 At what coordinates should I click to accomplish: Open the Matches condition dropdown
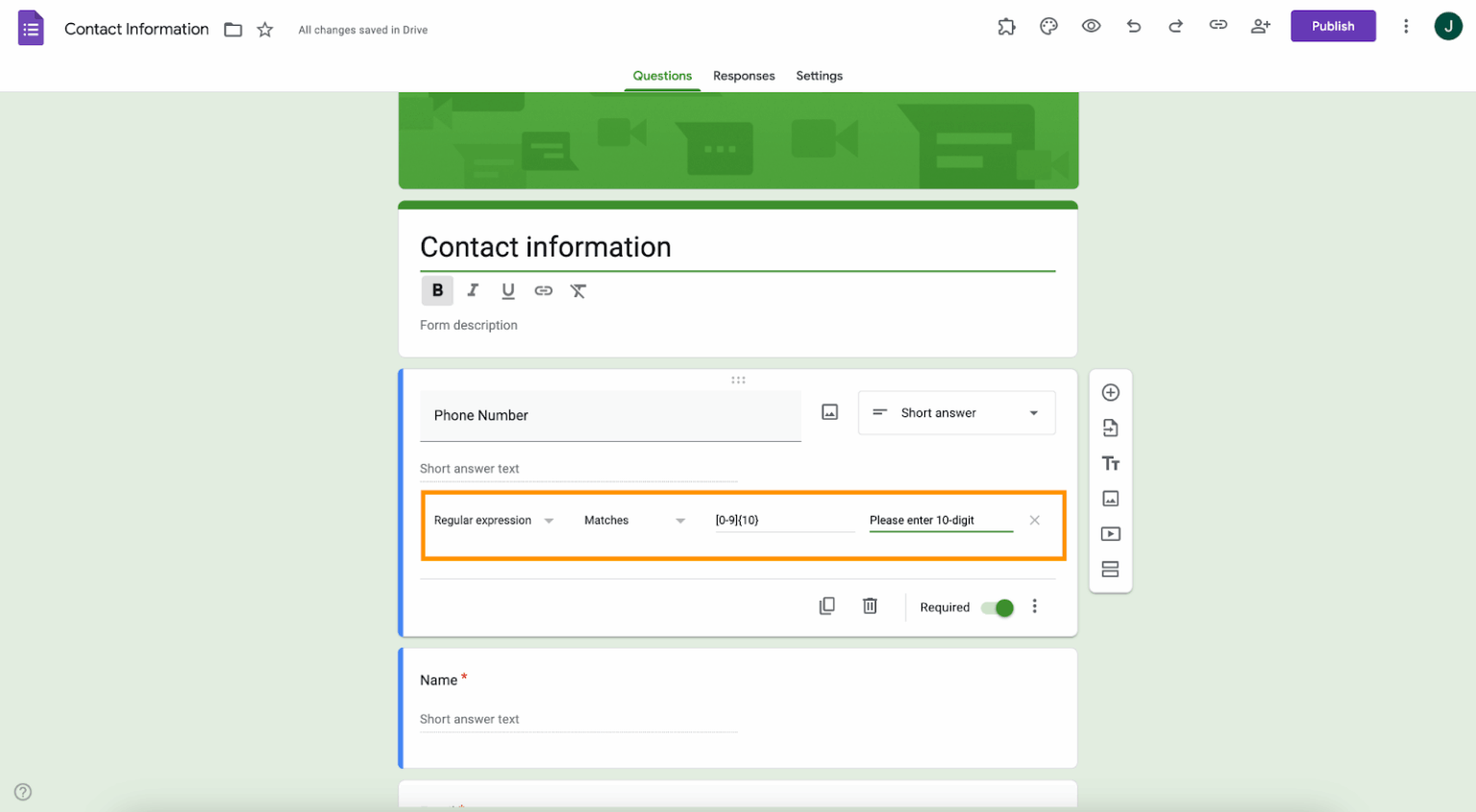(x=632, y=520)
